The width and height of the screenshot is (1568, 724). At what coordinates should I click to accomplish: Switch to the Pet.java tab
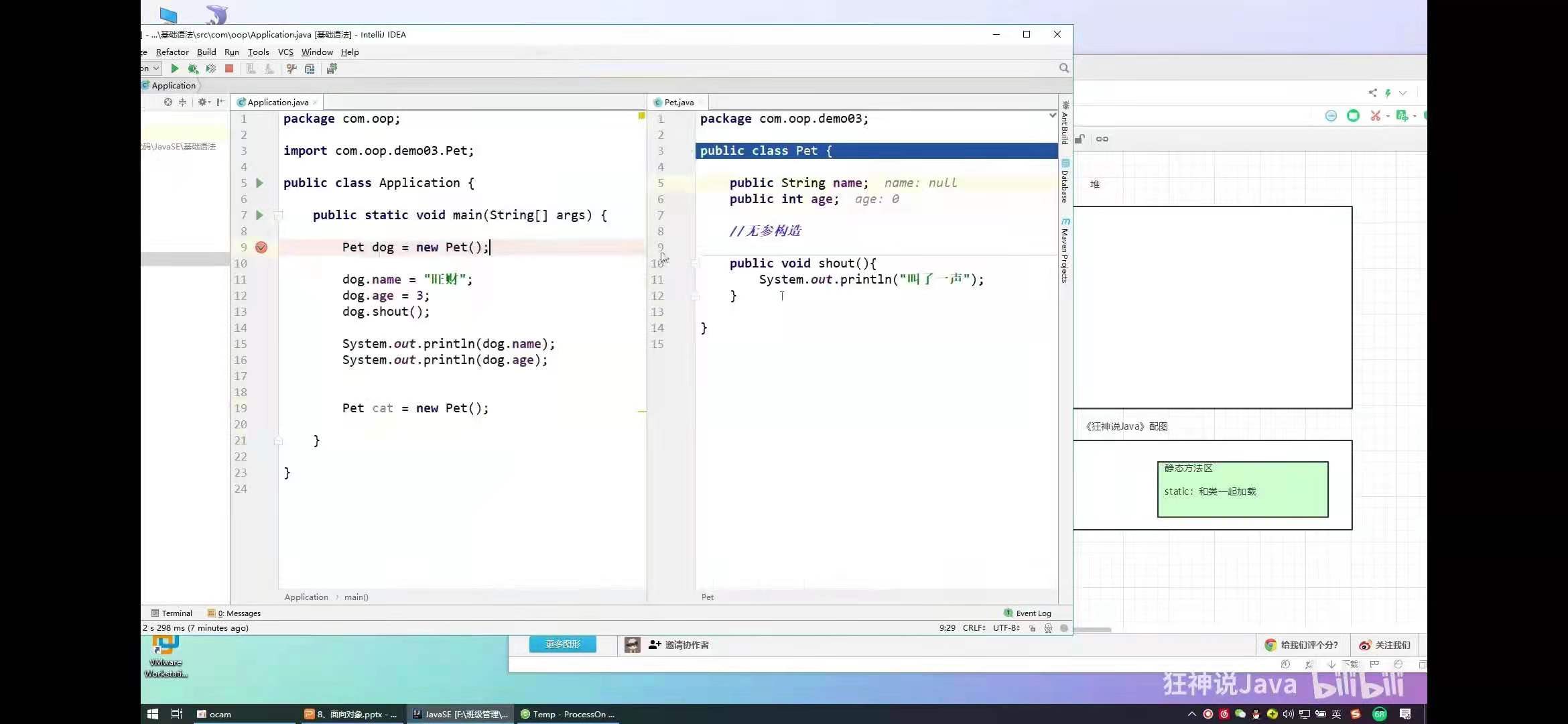click(678, 102)
